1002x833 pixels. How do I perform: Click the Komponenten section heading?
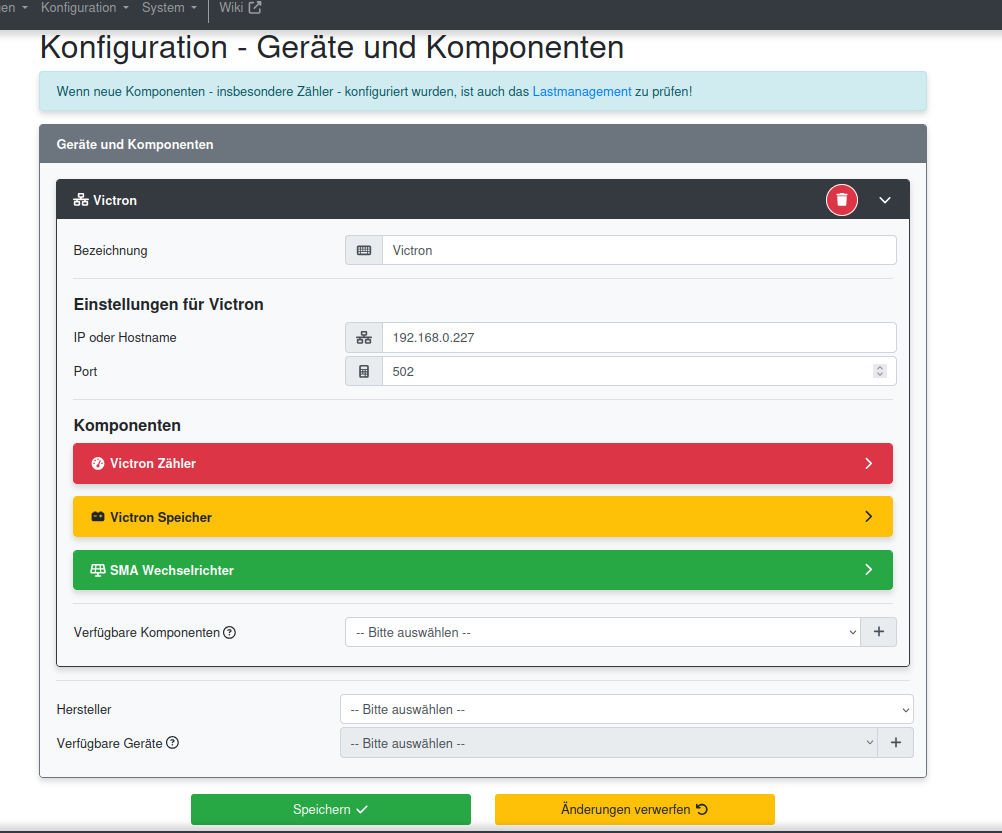tap(127, 425)
